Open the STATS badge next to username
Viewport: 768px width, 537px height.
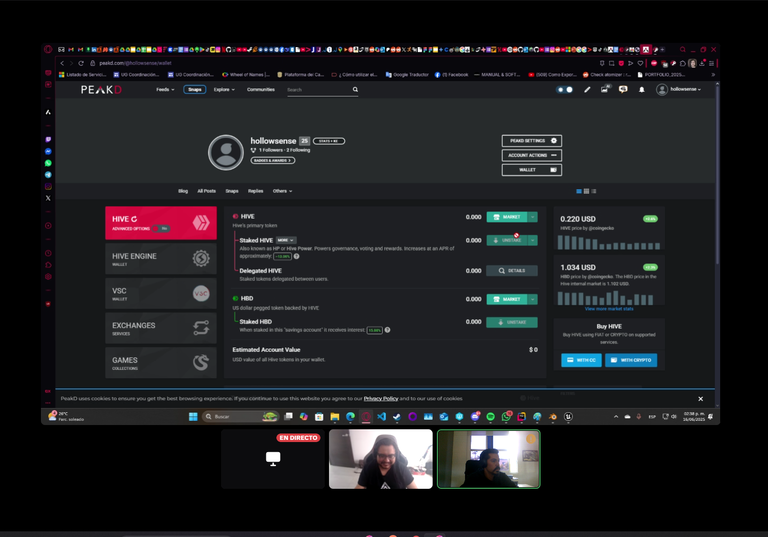[x=329, y=141]
